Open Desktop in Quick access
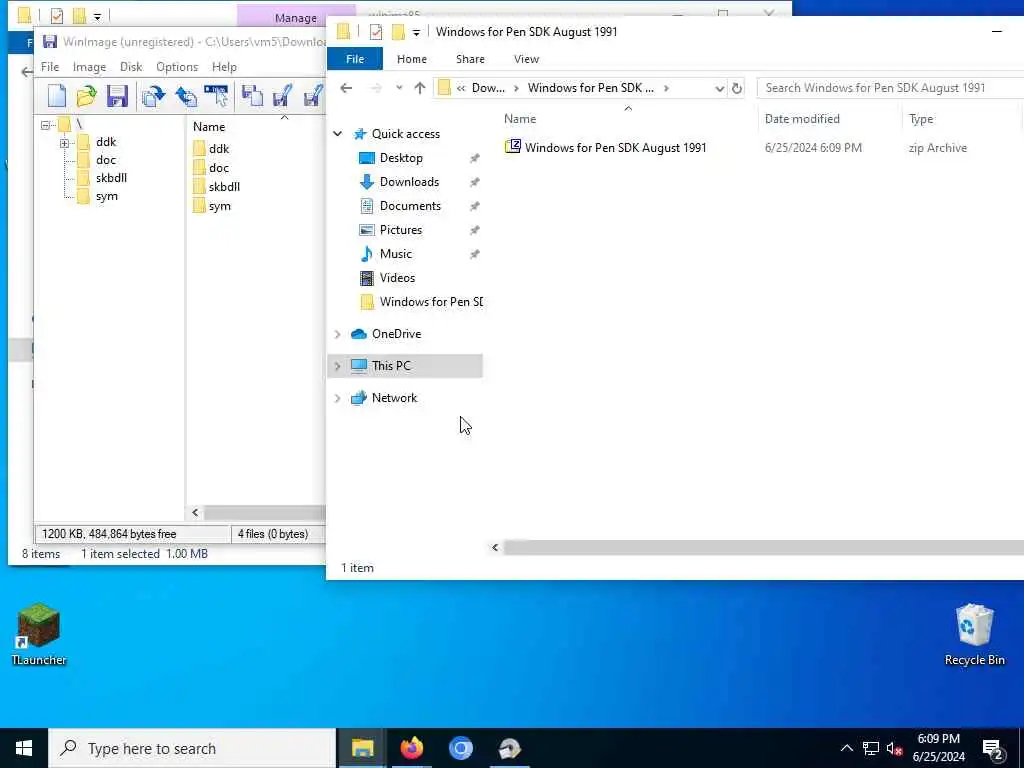This screenshot has height=768, width=1024. (x=401, y=158)
